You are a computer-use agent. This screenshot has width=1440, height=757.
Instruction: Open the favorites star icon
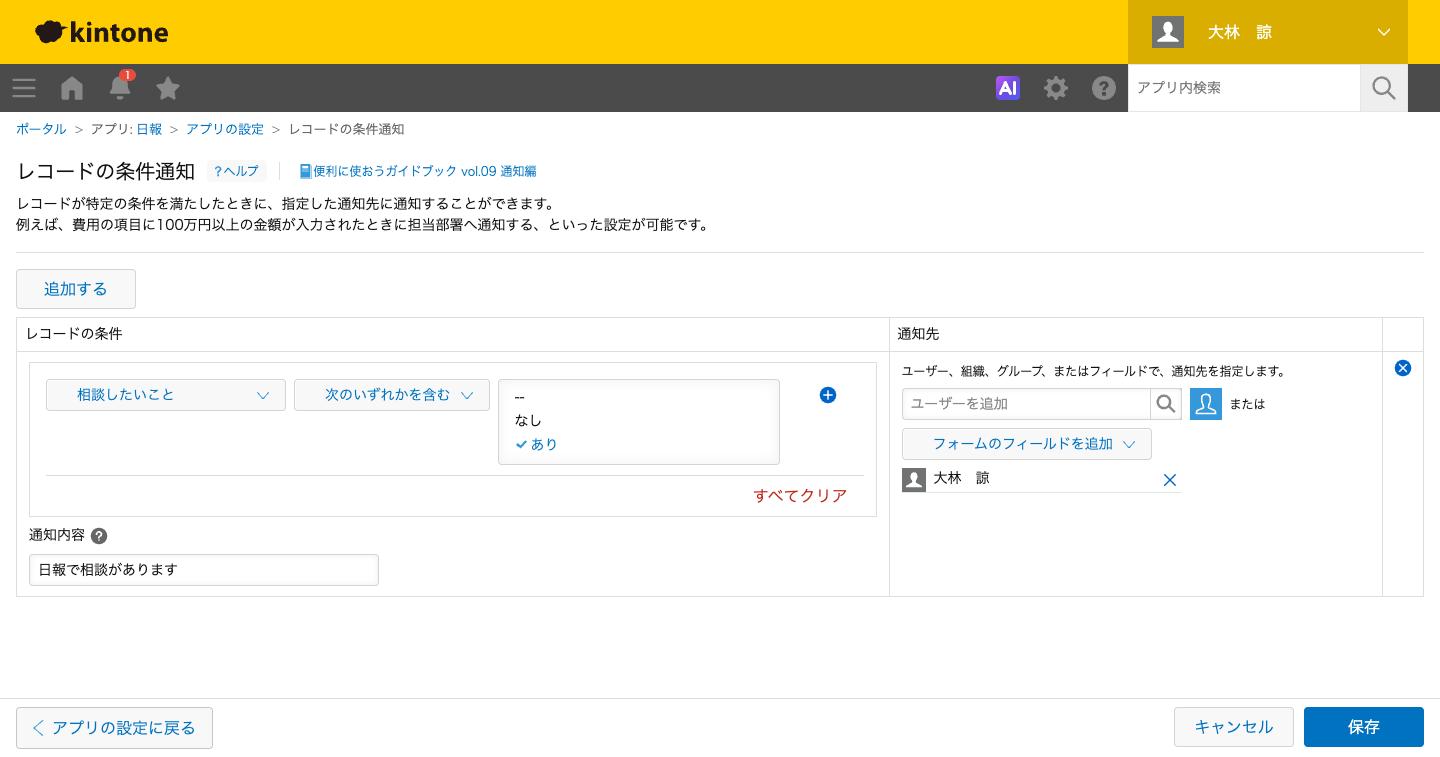pos(168,88)
